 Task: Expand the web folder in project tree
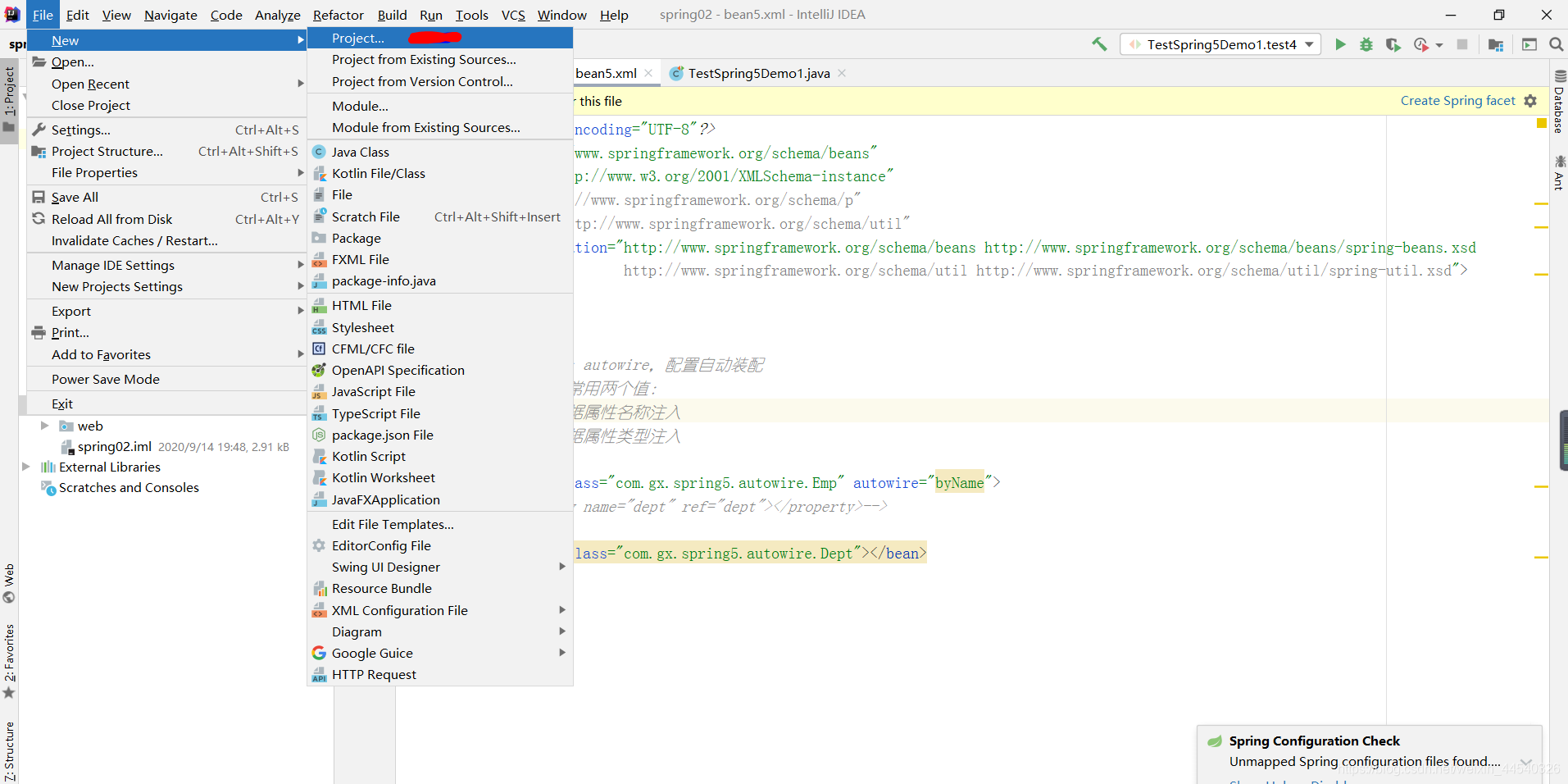click(45, 426)
